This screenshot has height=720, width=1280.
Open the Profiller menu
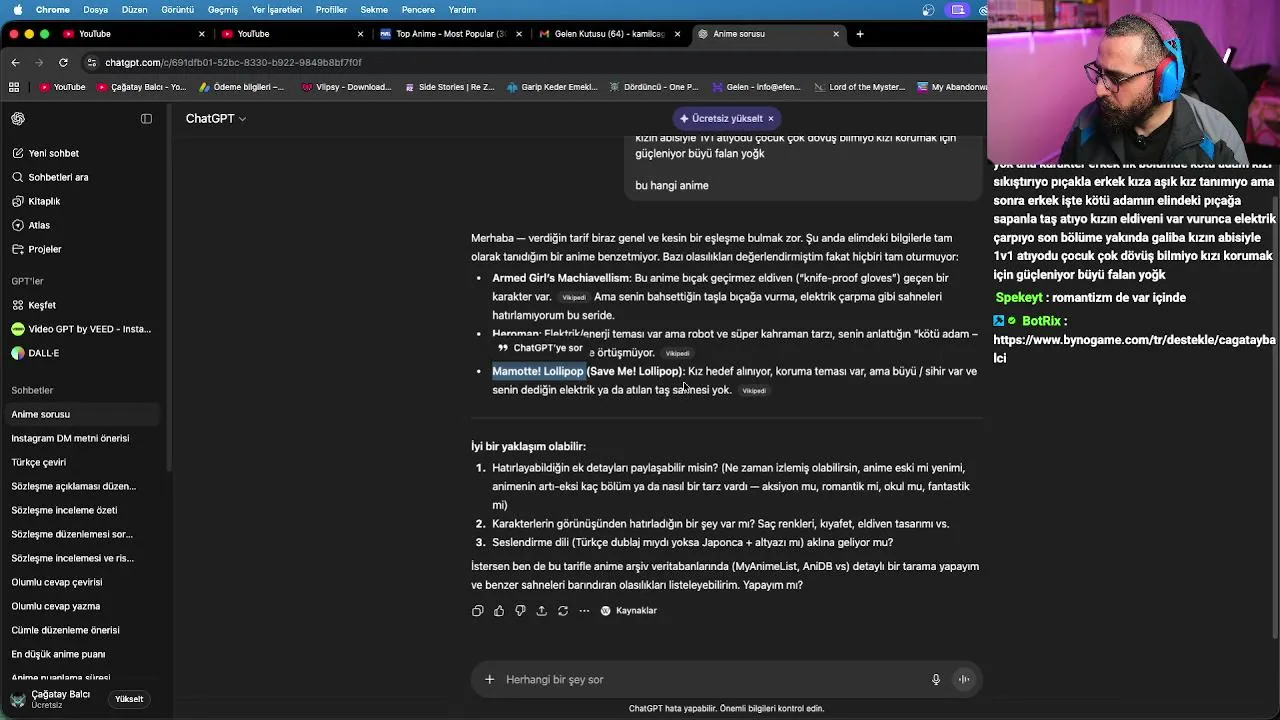pyautogui.click(x=331, y=10)
